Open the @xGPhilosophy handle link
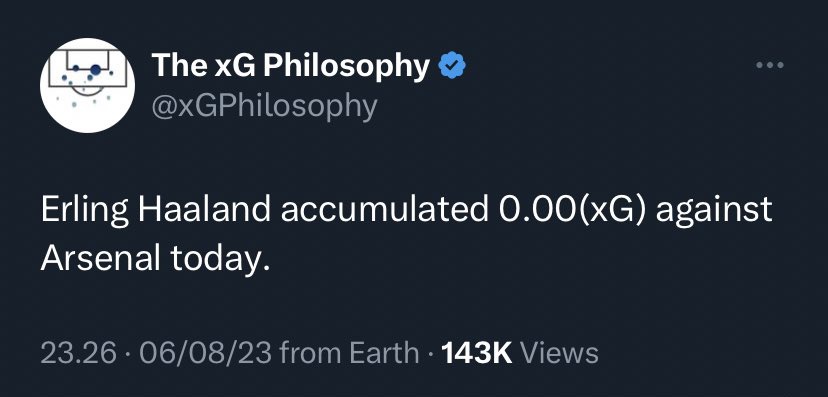Image resolution: width=828 pixels, height=397 pixels. 264,106
